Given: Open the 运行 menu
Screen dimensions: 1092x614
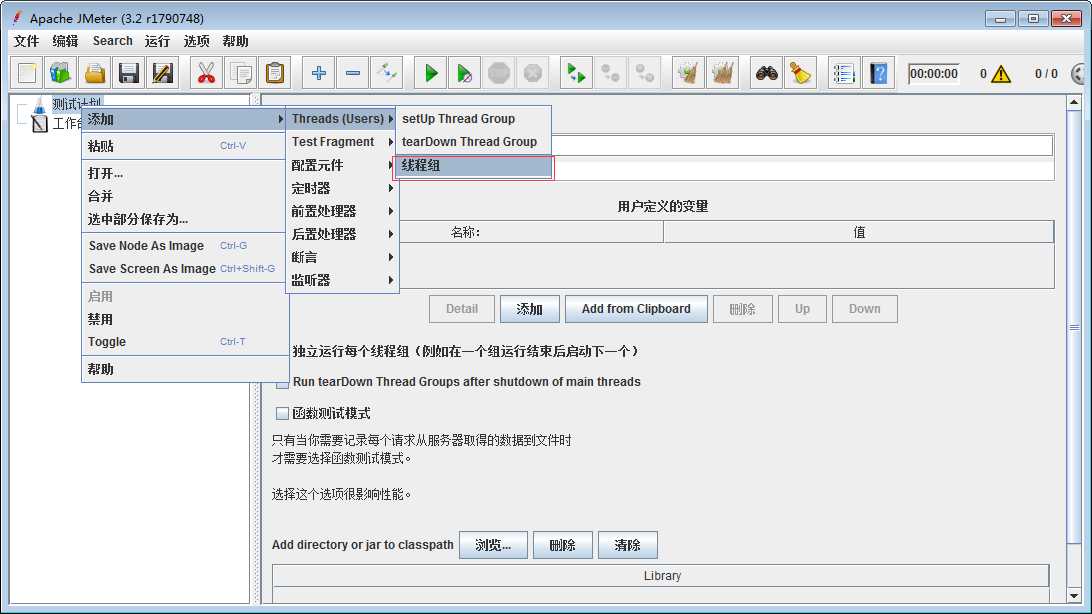Looking at the screenshot, I should [x=157, y=41].
